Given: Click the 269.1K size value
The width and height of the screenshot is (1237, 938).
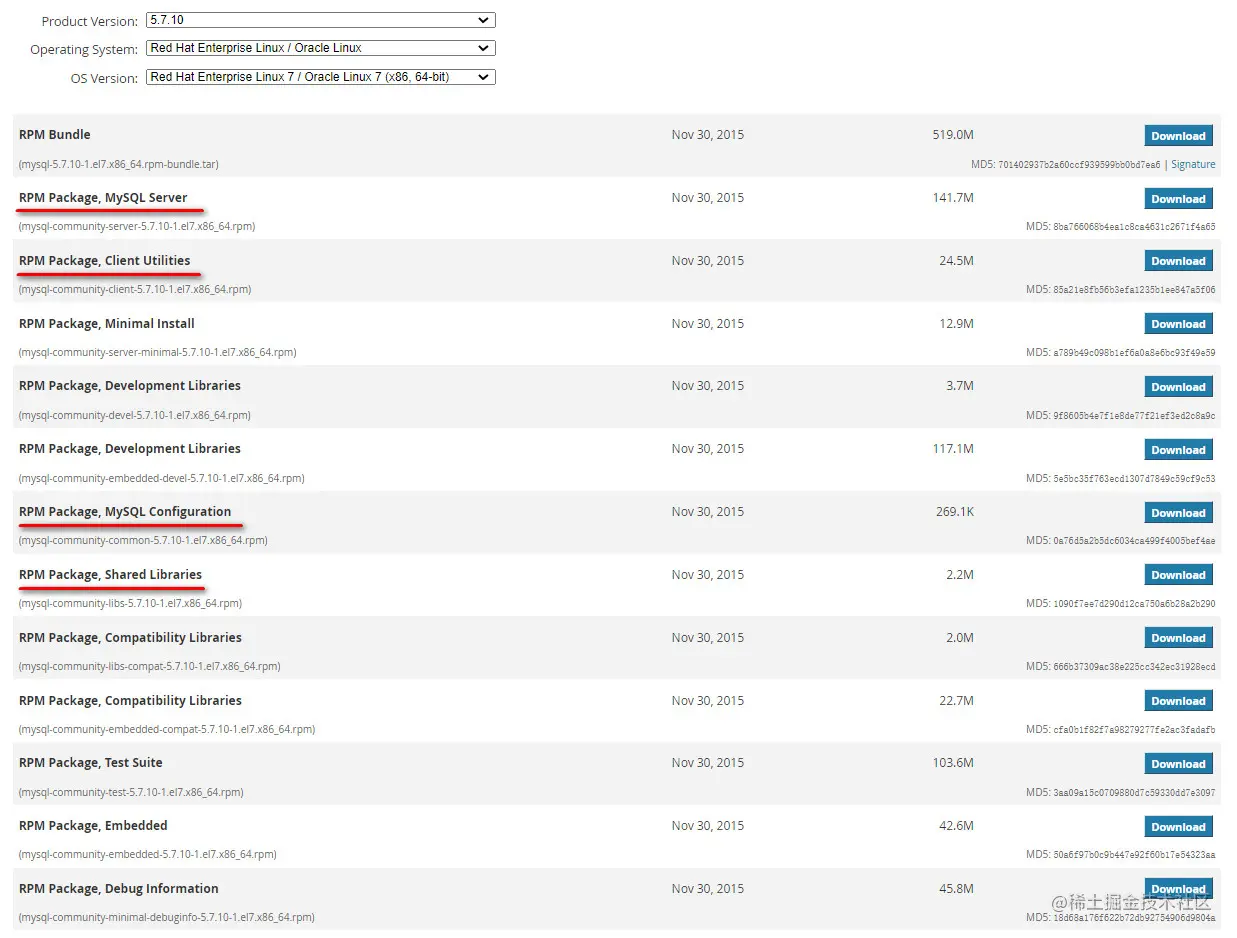Looking at the screenshot, I should (x=955, y=512).
